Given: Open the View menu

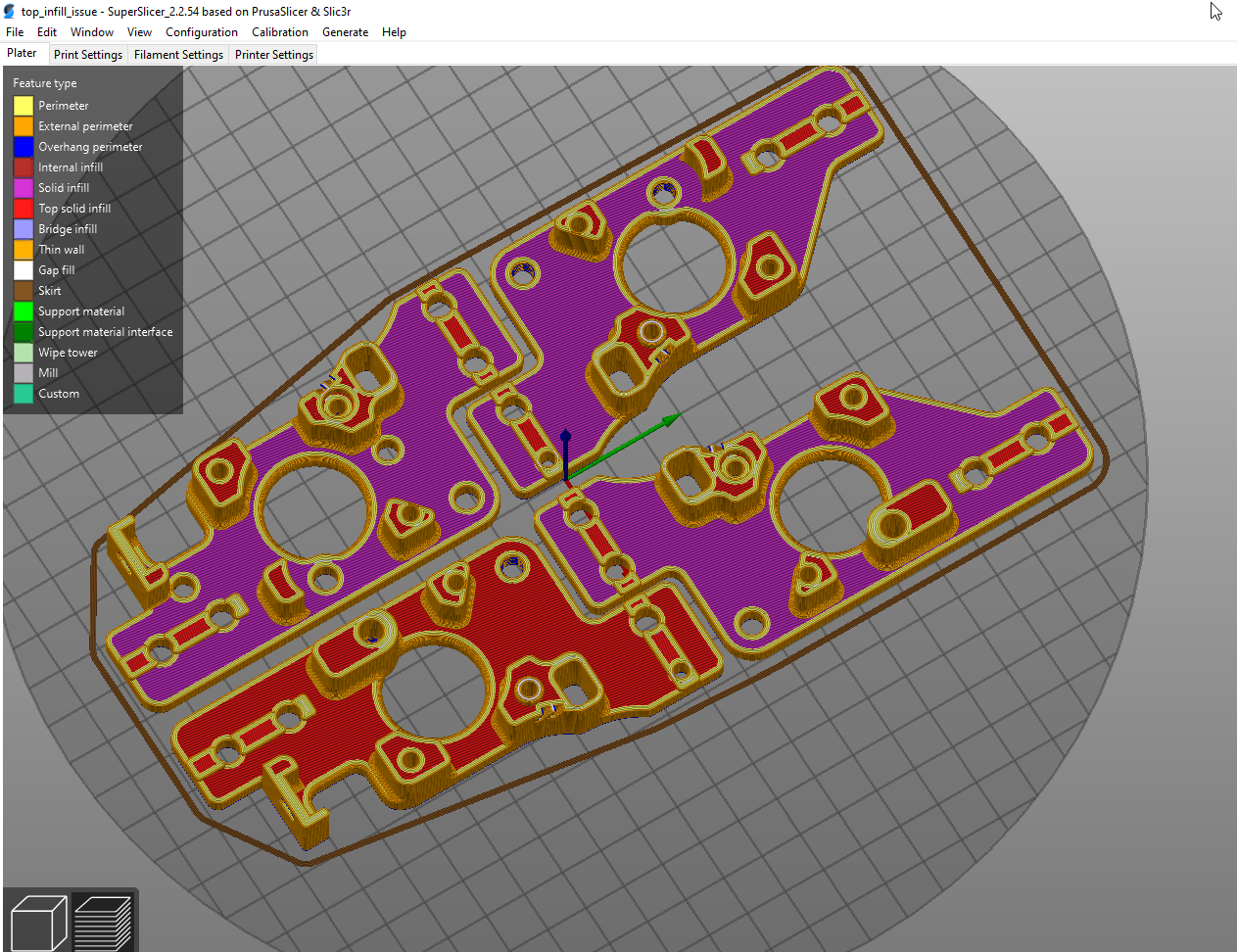Looking at the screenshot, I should (139, 32).
